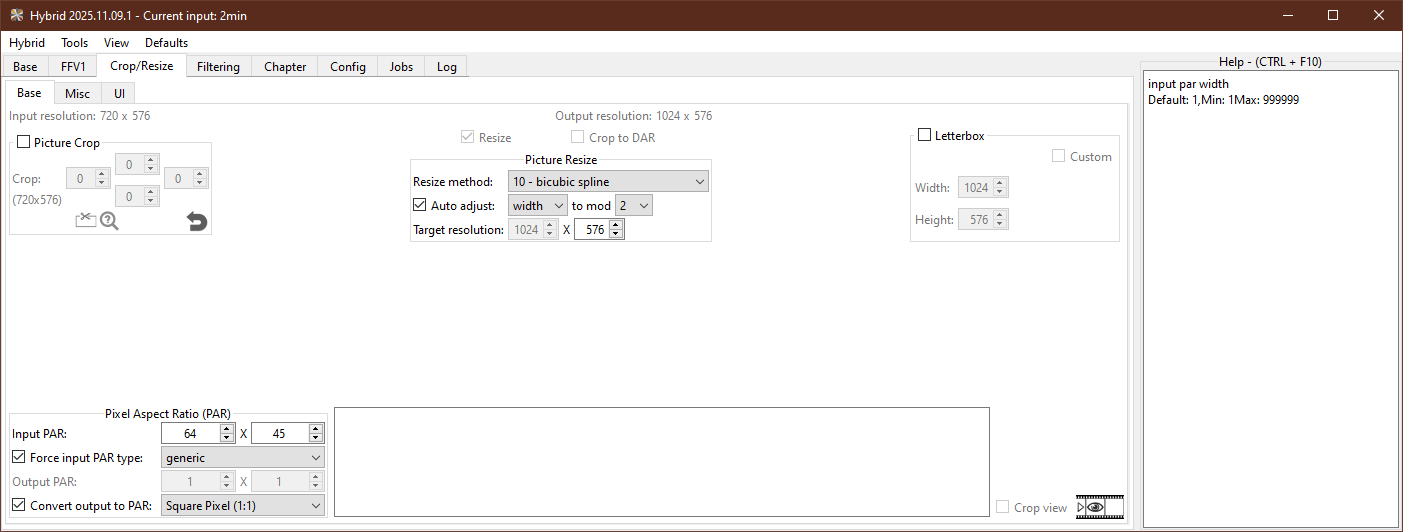
Task: Click the crop magnifier question-mark icon
Action: tap(109, 221)
